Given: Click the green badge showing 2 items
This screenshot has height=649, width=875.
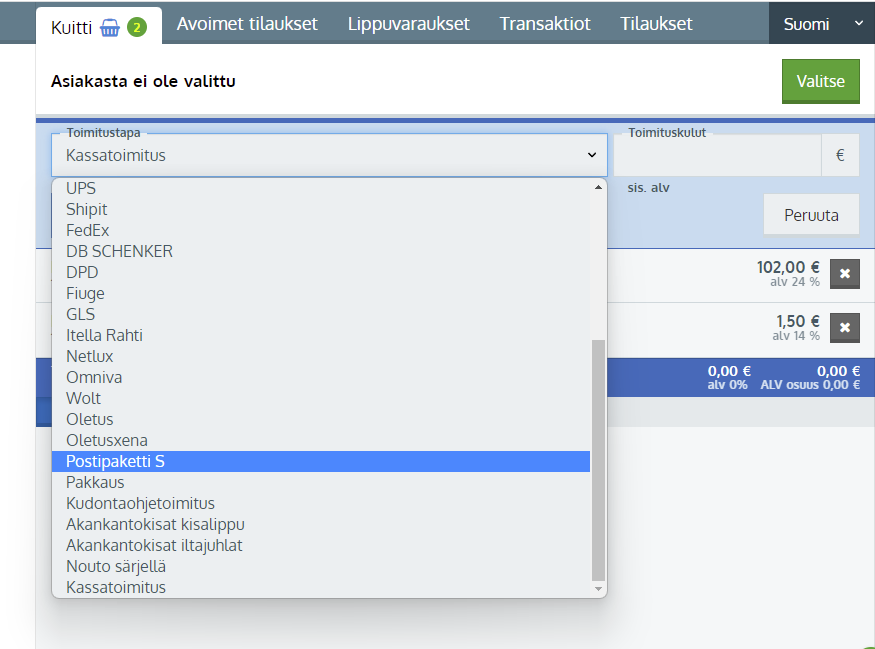Looking at the screenshot, I should (x=137, y=27).
